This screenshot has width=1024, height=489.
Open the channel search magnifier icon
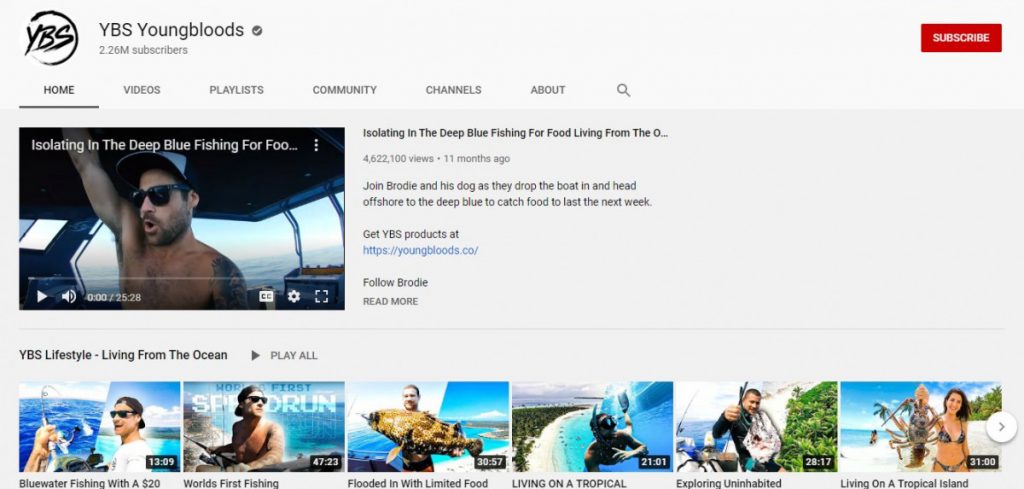pyautogui.click(x=624, y=90)
